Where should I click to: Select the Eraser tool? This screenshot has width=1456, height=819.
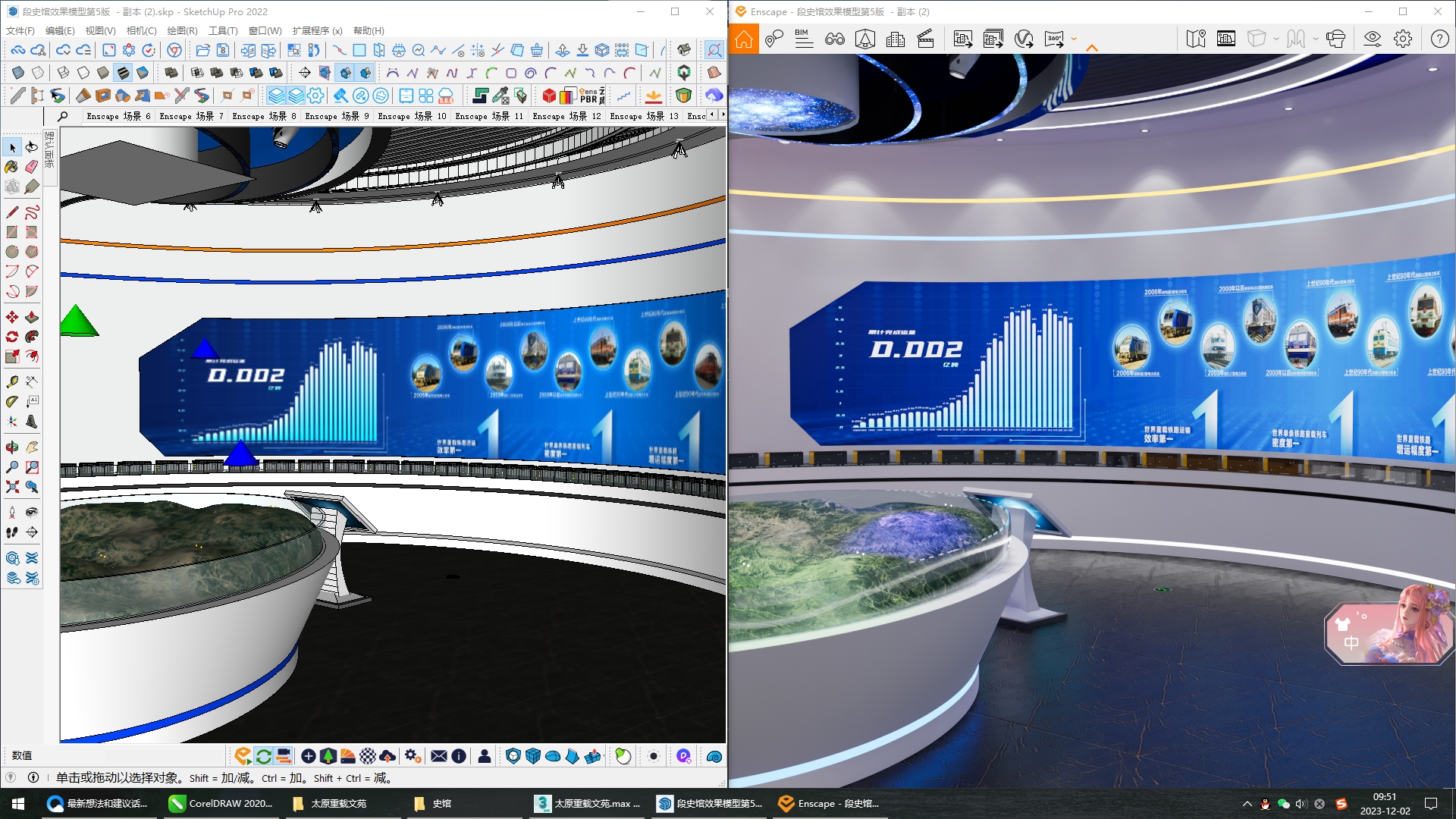coord(32,167)
